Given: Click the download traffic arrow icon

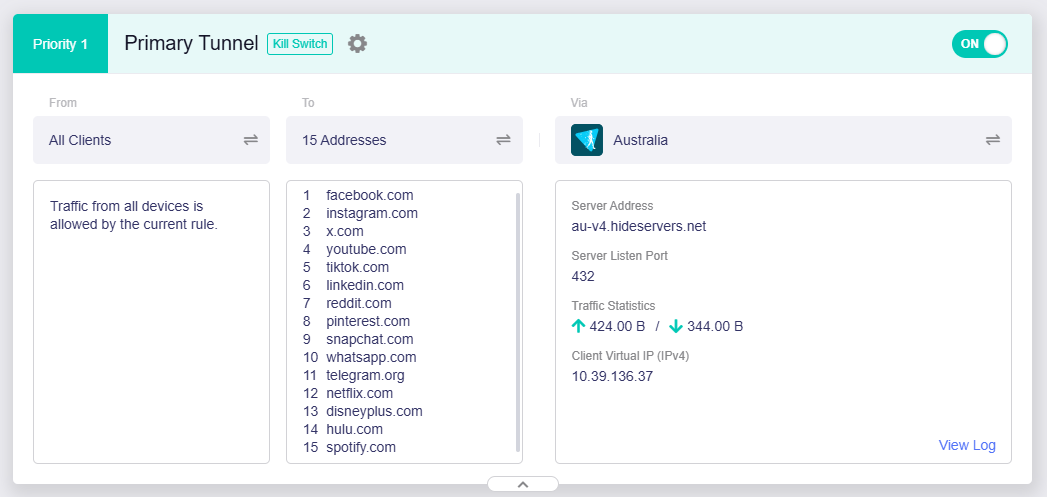Looking at the screenshot, I should (675, 326).
